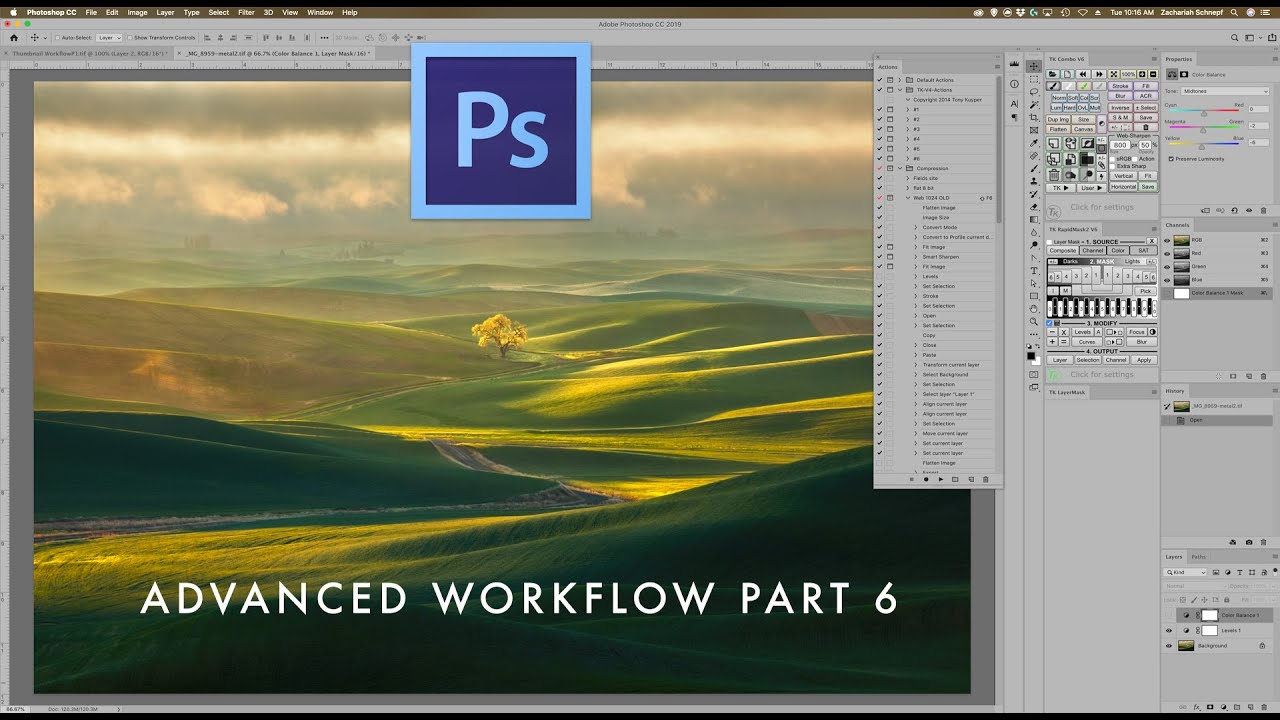Select the Eyedropper tool
Screen dimensions: 1280x720
(1034, 143)
